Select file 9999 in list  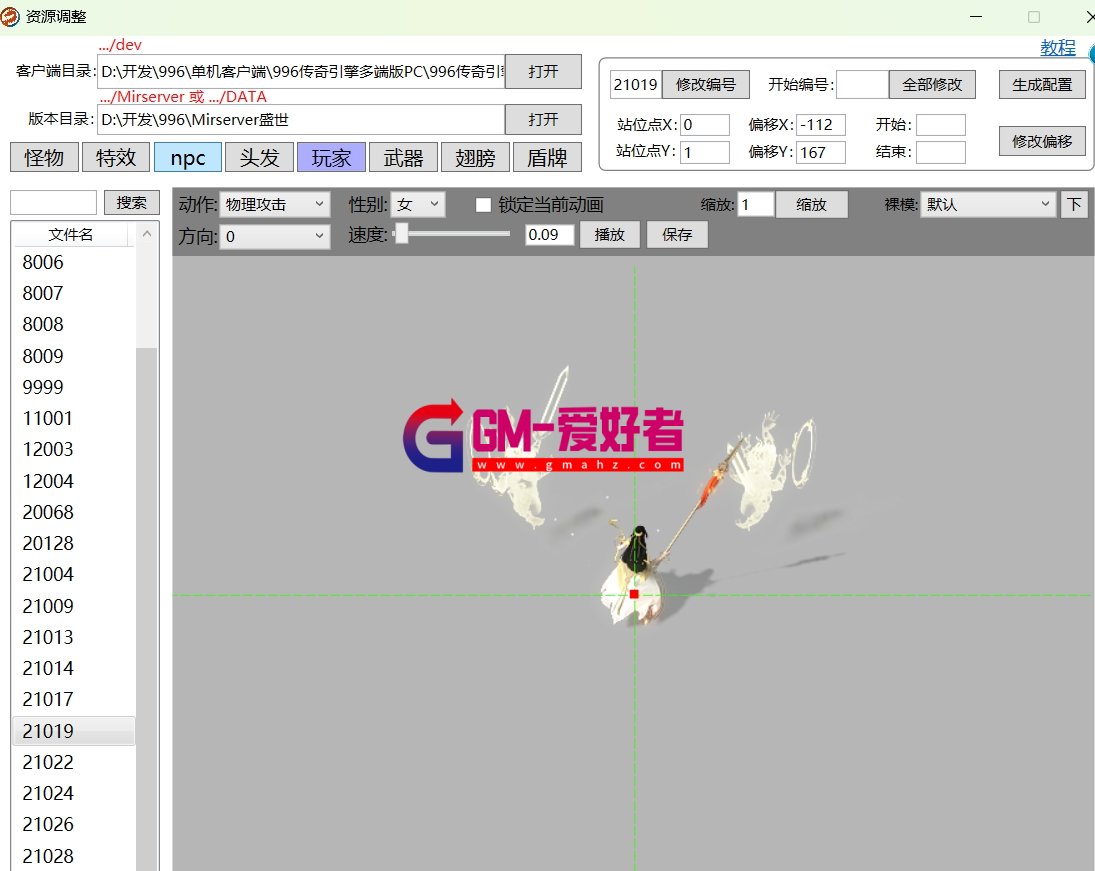click(74, 387)
